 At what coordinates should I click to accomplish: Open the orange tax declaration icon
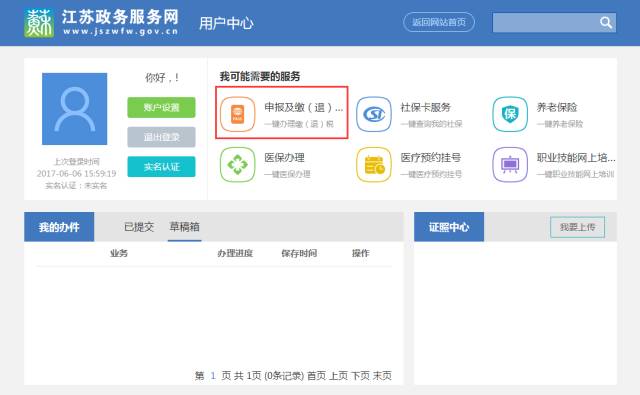238,114
